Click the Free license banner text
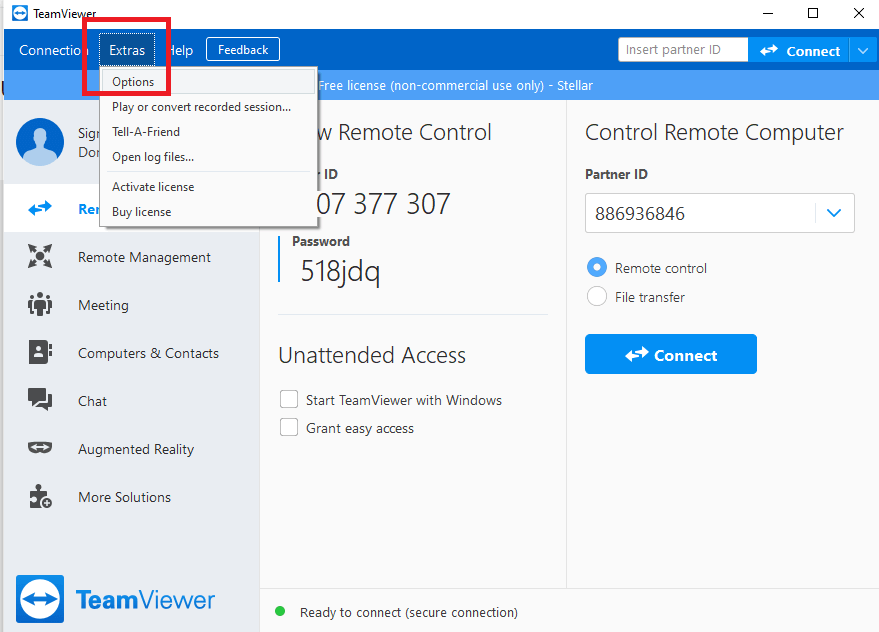 pos(455,85)
